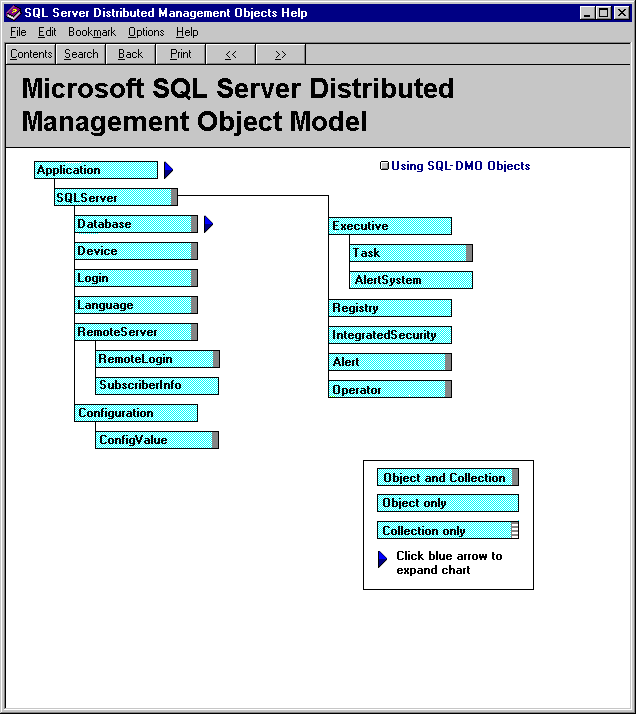This screenshot has width=636, height=714.
Task: Click the blue arrow in the legend box
Action: click(382, 560)
